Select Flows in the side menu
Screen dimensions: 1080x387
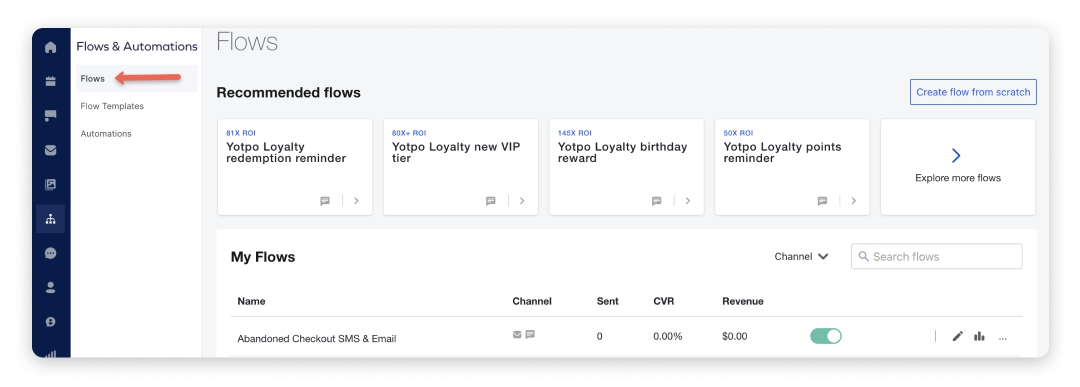[136, 79]
